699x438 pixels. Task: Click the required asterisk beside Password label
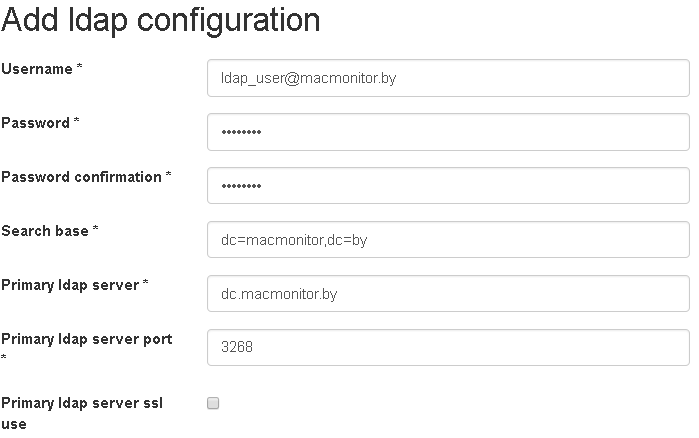coord(76,123)
